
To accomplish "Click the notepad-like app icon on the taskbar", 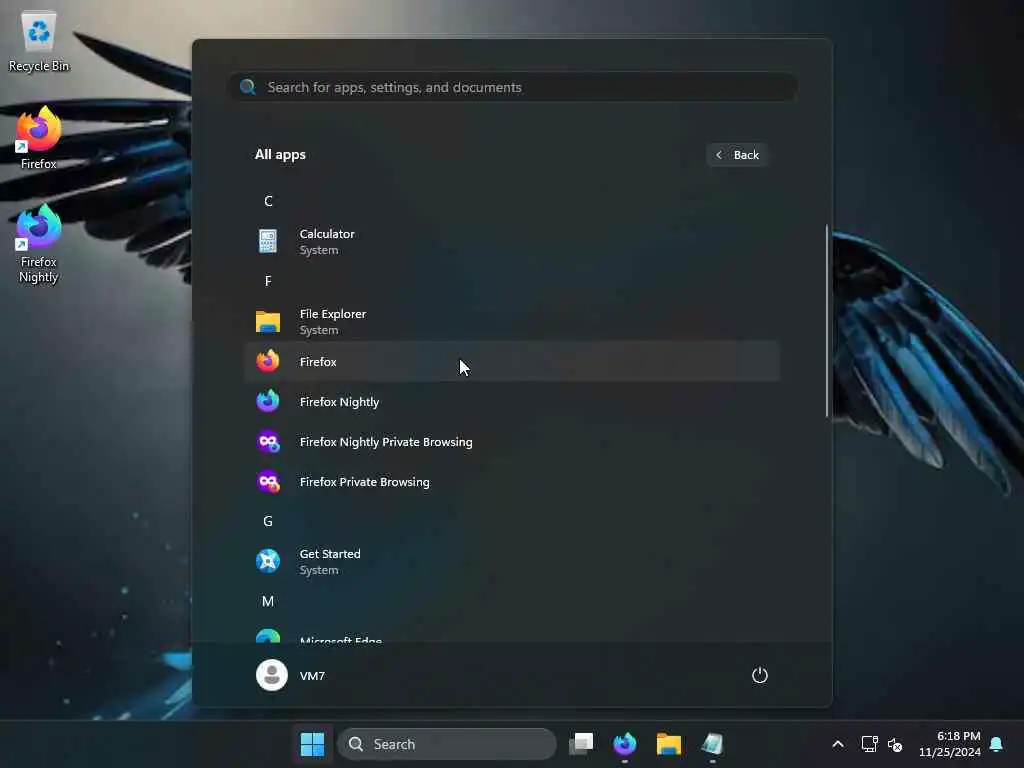I will 712,744.
